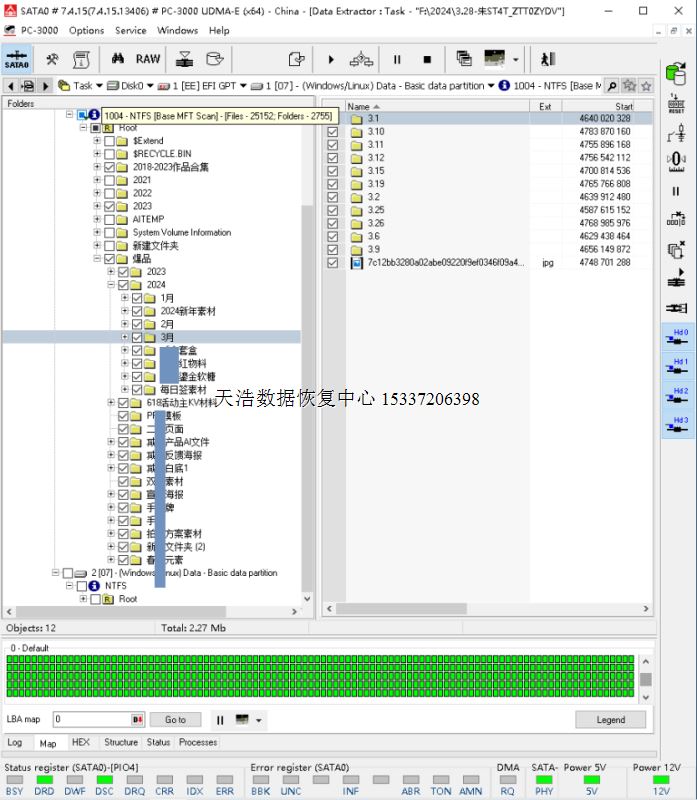Open the RAW recovery tool
The height and width of the screenshot is (800, 697).
tap(148, 59)
